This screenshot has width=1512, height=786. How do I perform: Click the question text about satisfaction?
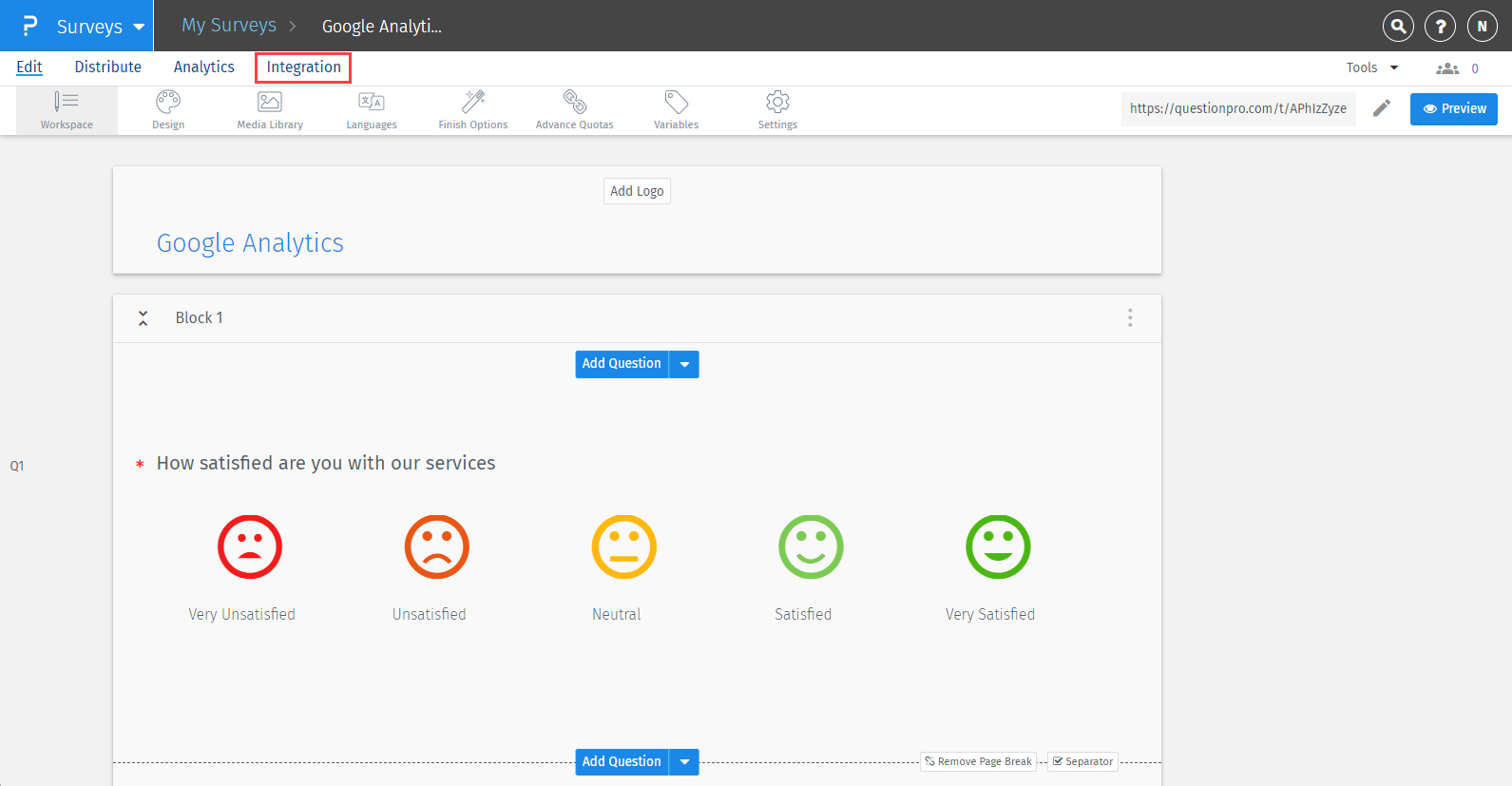(326, 463)
